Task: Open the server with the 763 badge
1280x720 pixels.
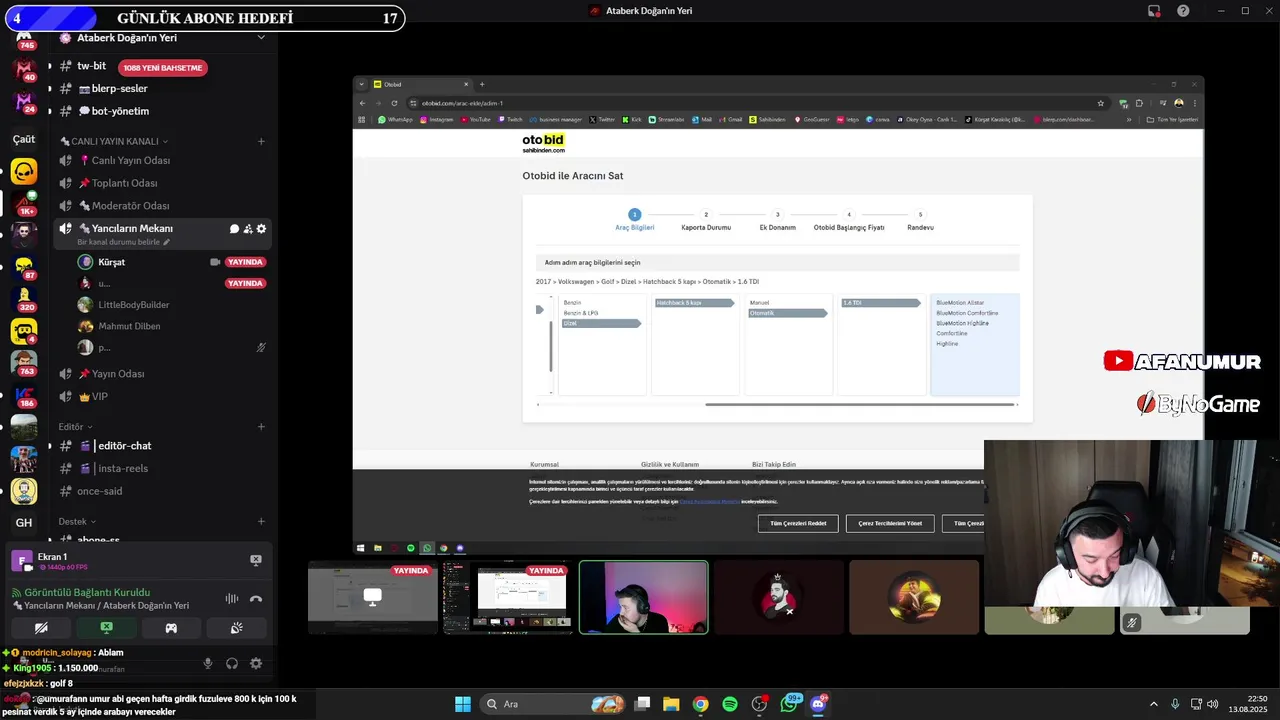Action: coord(24,363)
